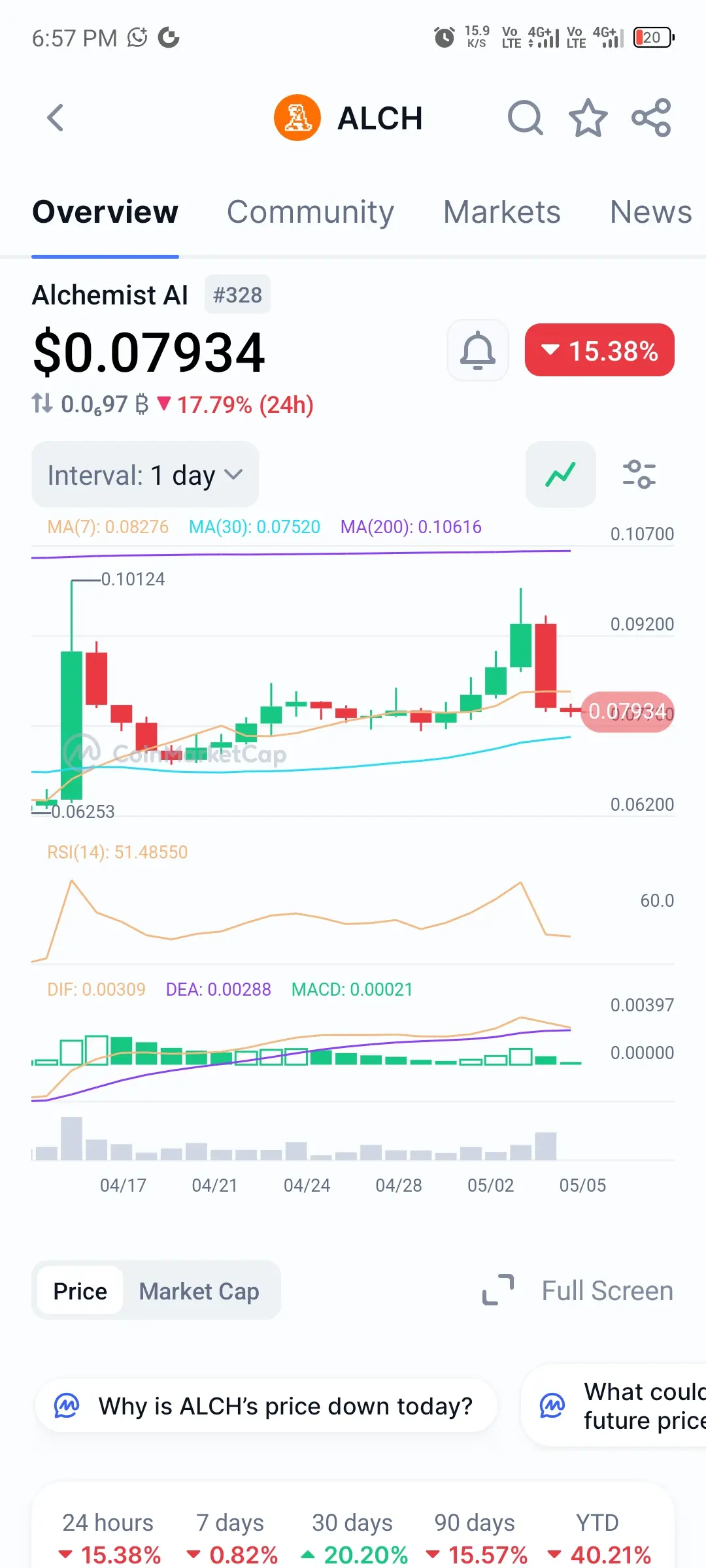
Task: Tap the DIF: 0.00309 label
Action: tap(96, 989)
